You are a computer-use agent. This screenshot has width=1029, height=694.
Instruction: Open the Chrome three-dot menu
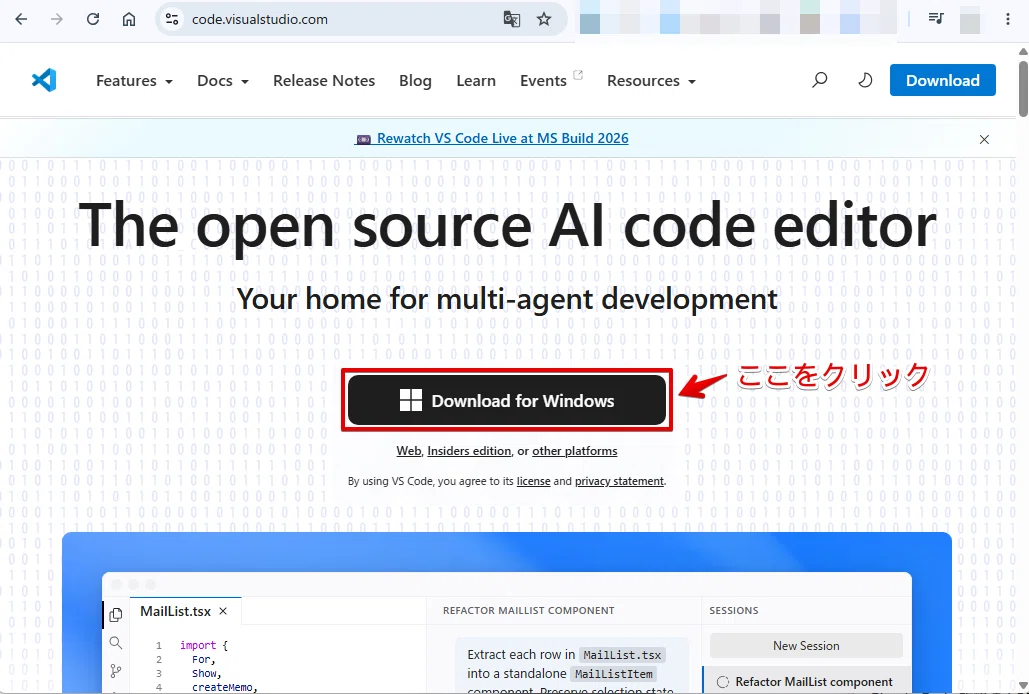tap(1008, 19)
